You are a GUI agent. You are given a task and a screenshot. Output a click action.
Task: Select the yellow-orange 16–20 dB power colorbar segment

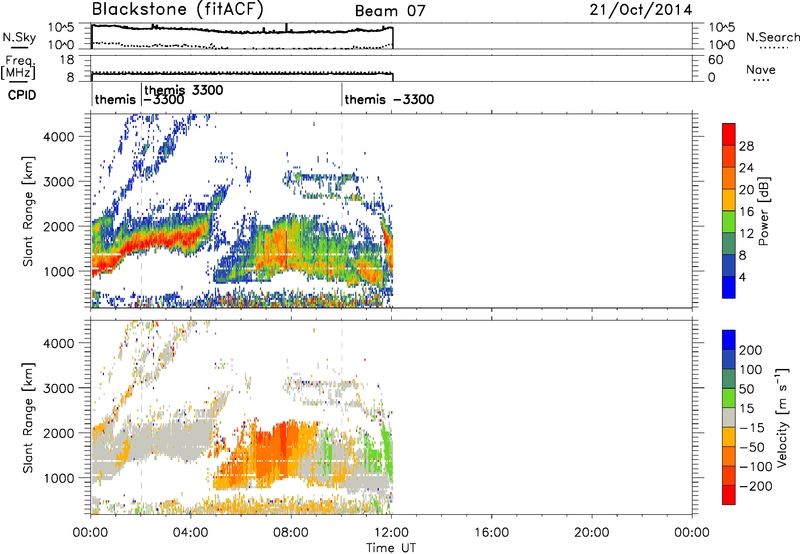coord(729,200)
